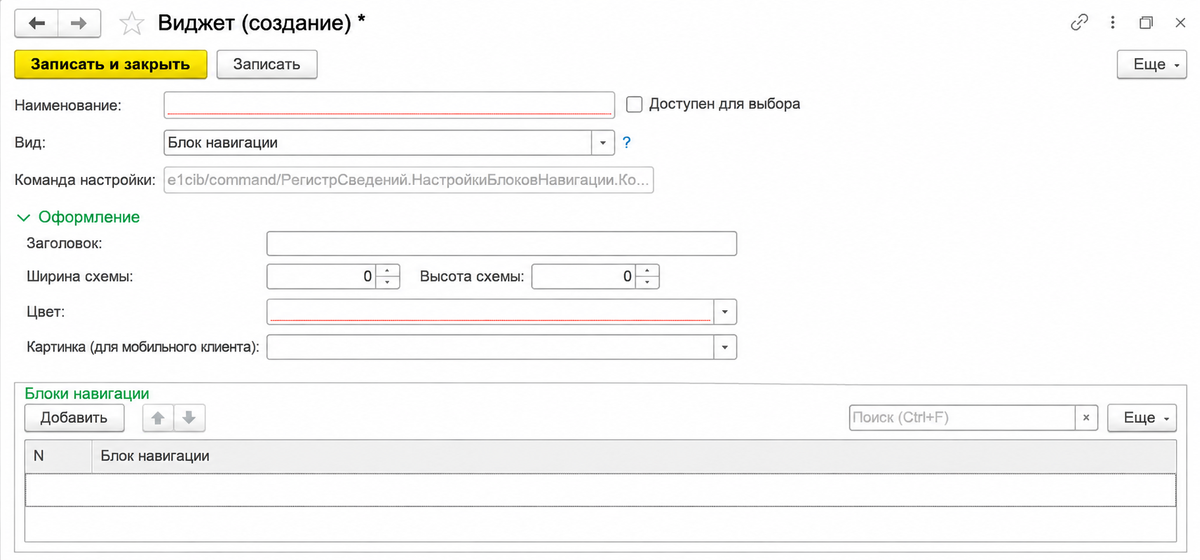Screen dimensions: 1200x560
Task: Add widget to favorites with star
Action: 131,23
